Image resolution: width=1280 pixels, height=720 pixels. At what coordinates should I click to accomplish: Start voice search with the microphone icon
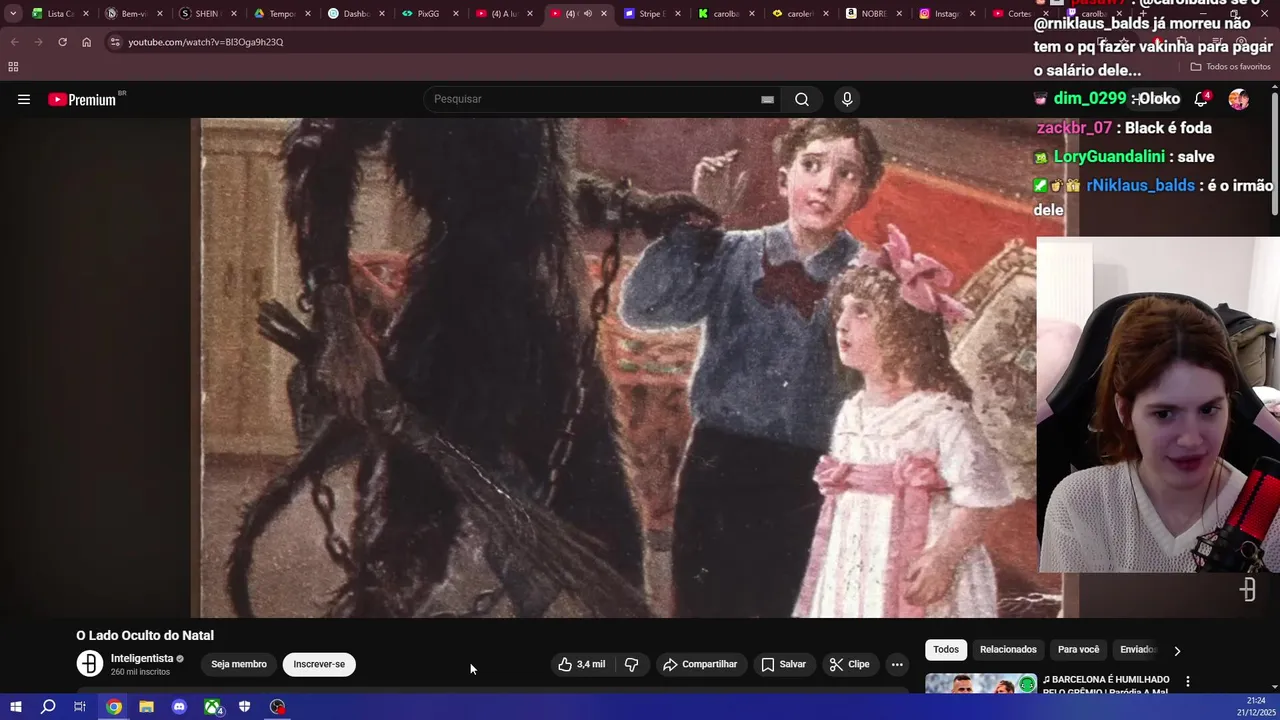point(847,99)
